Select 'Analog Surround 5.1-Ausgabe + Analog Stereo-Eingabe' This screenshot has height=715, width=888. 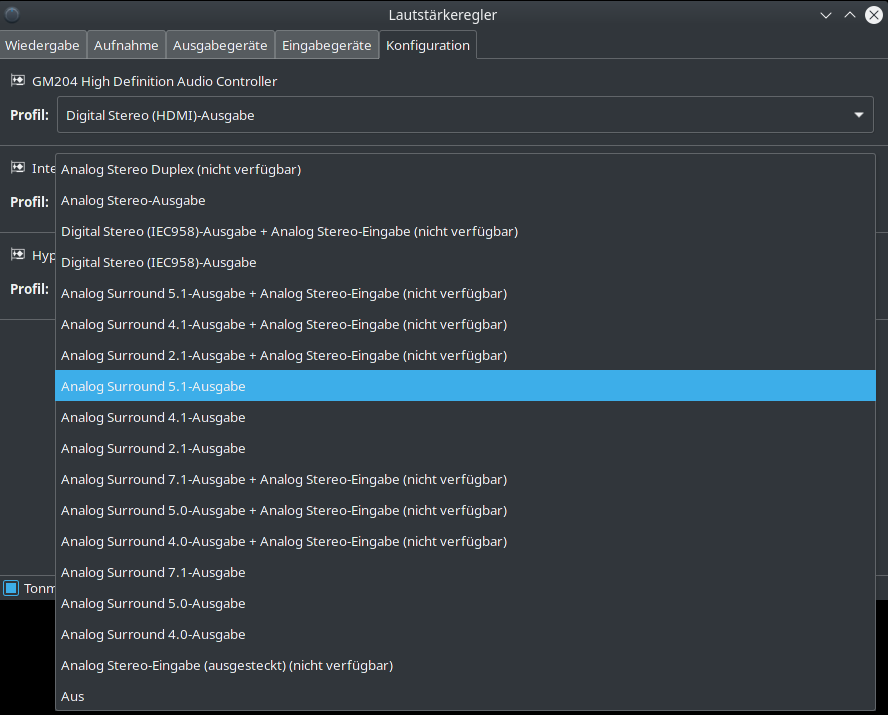(466, 293)
